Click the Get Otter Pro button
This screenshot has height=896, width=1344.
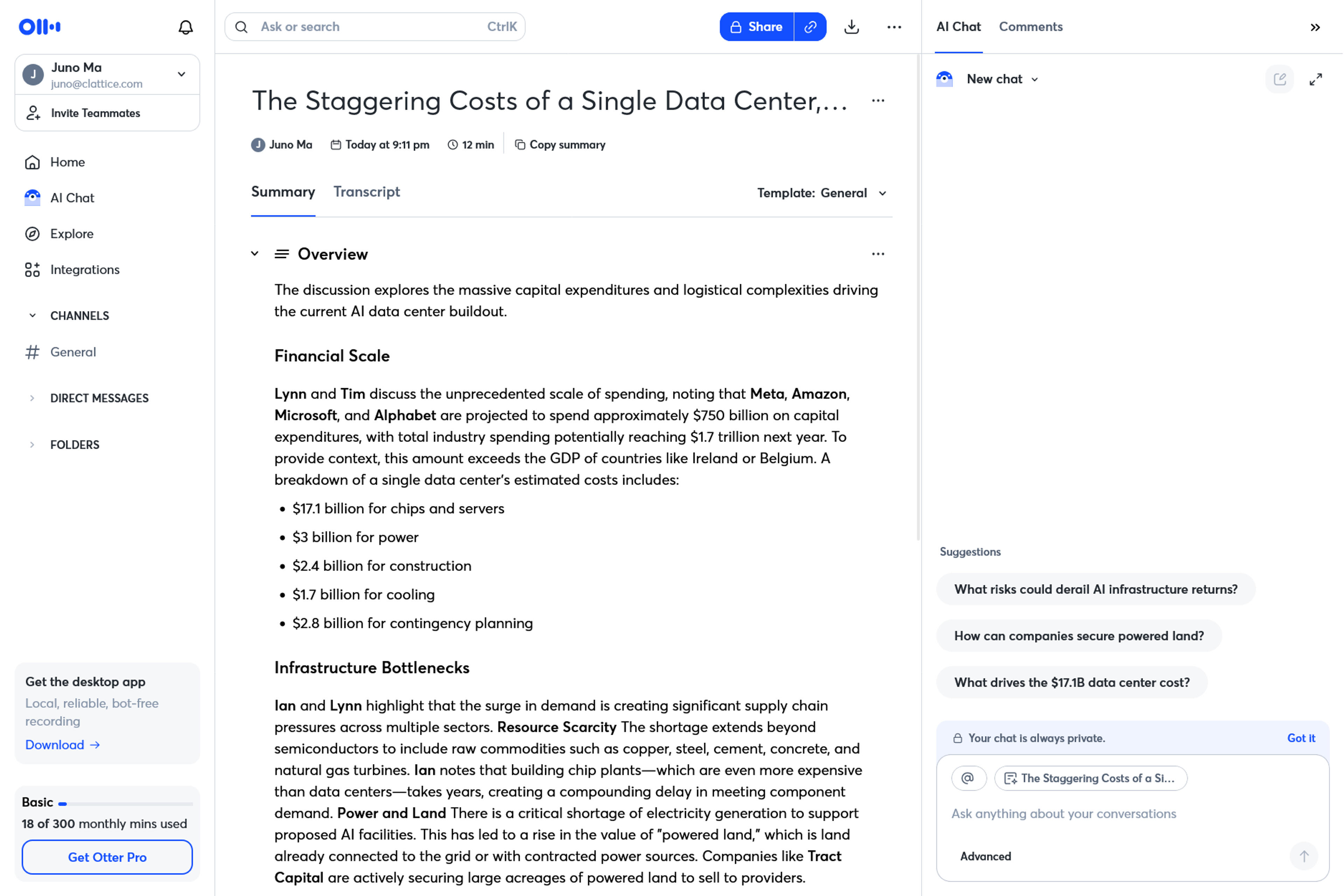point(107,857)
